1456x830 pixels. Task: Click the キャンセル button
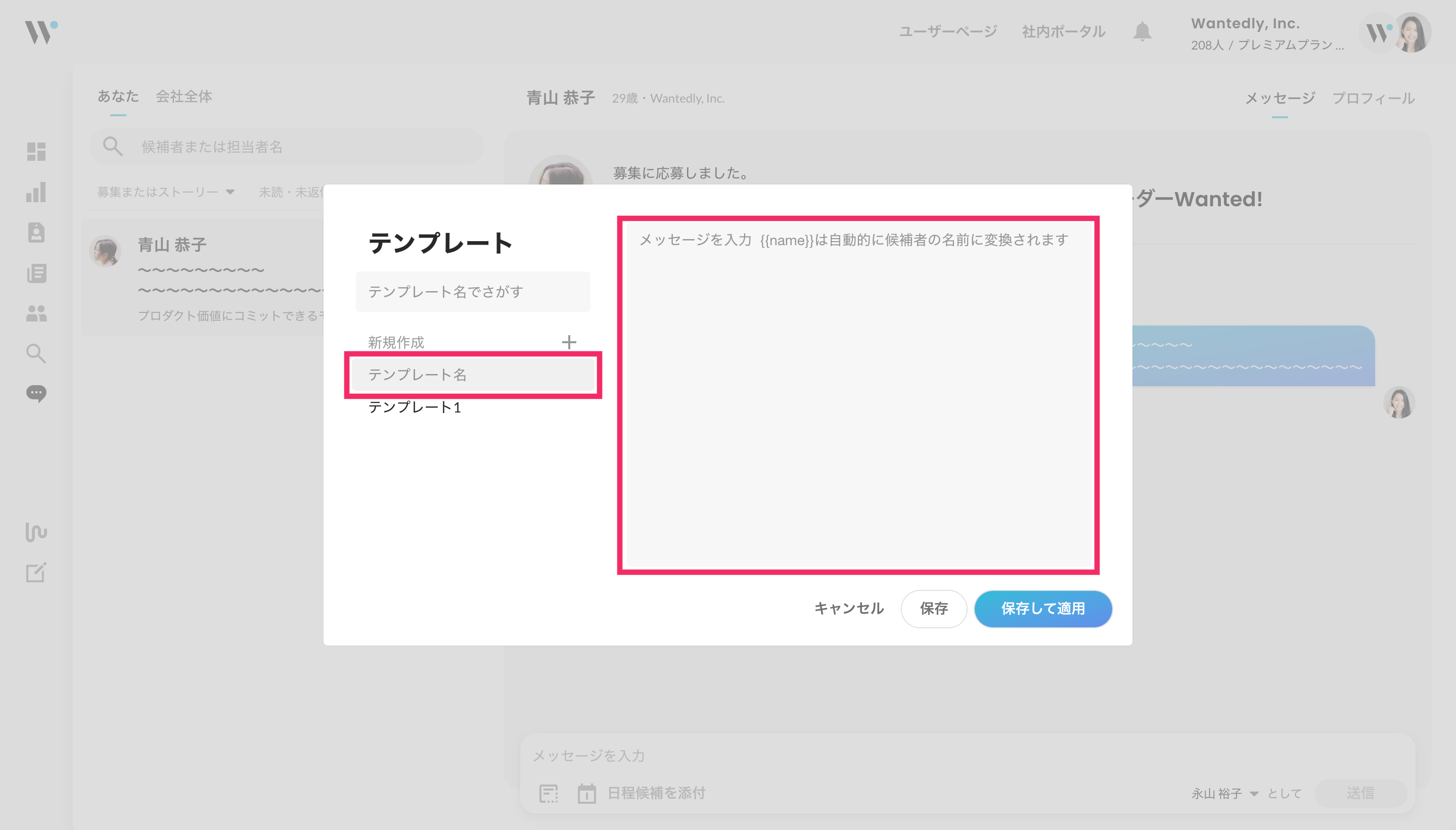point(848,608)
